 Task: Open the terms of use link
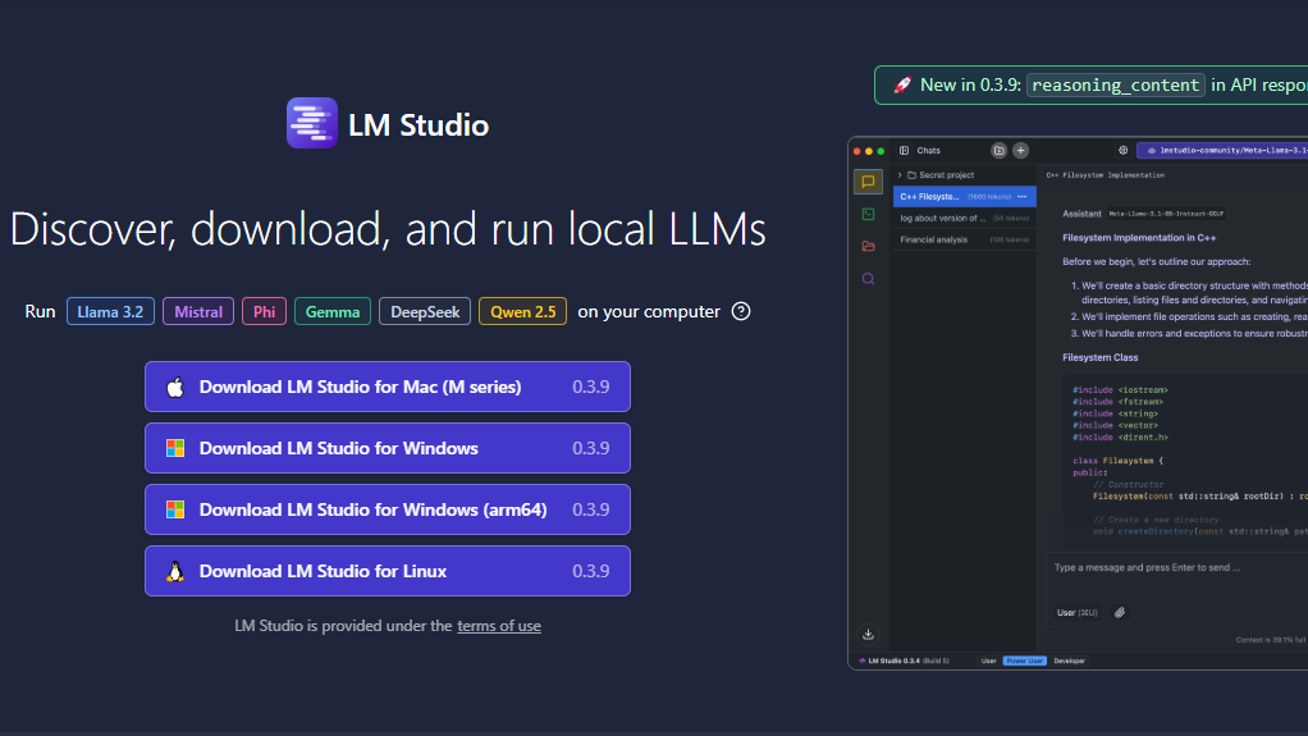(498, 626)
